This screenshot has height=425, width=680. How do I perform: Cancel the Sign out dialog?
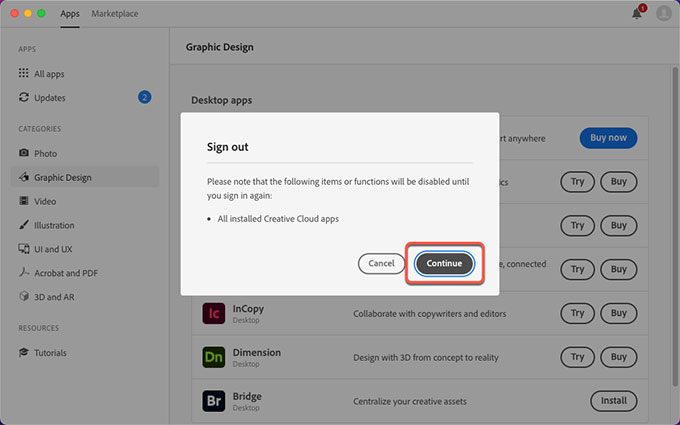pos(381,263)
